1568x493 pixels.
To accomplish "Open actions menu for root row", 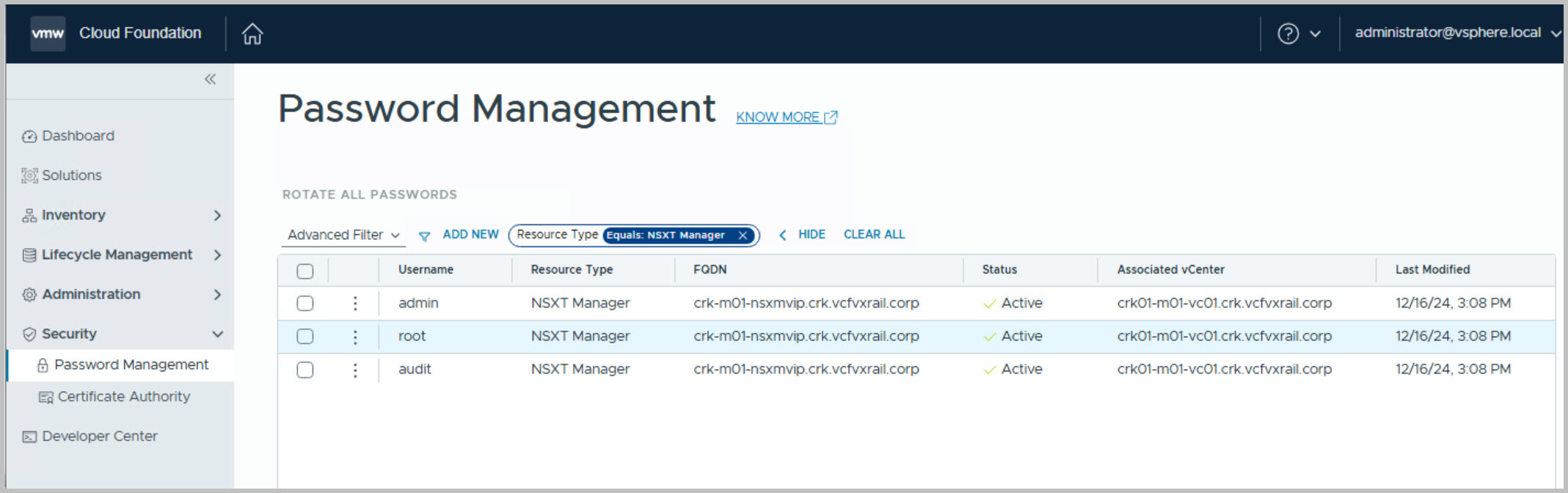I will 355,337.
